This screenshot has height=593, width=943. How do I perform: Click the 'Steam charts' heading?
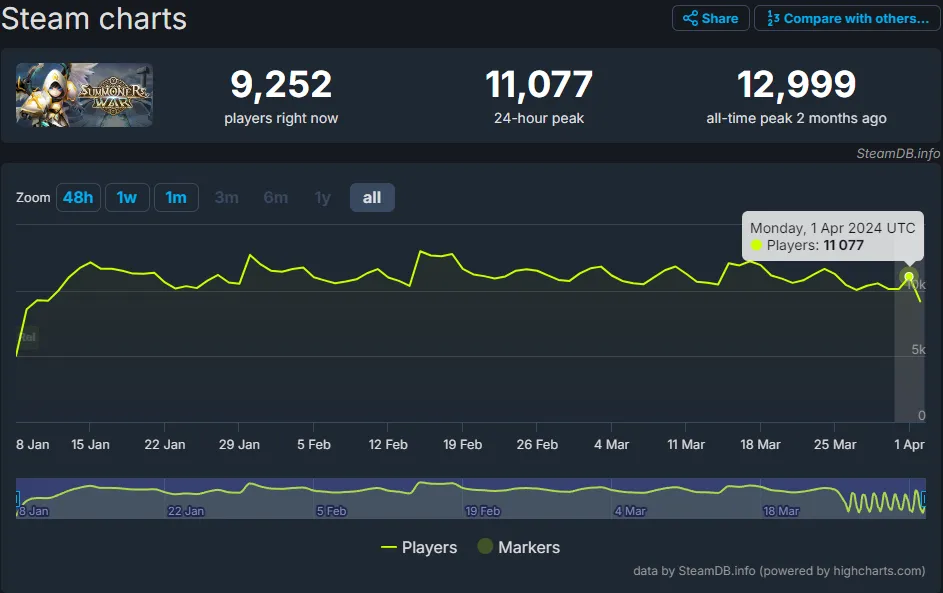[94, 19]
